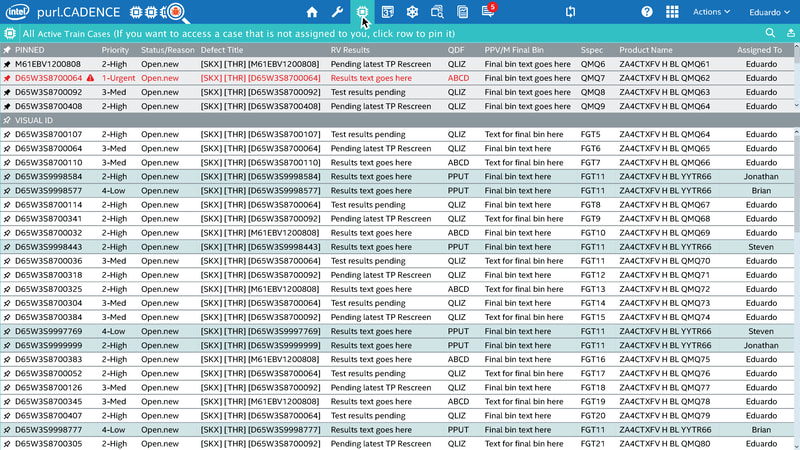Select case row D65W3S8700304
800x450 pixels.
[396, 303]
